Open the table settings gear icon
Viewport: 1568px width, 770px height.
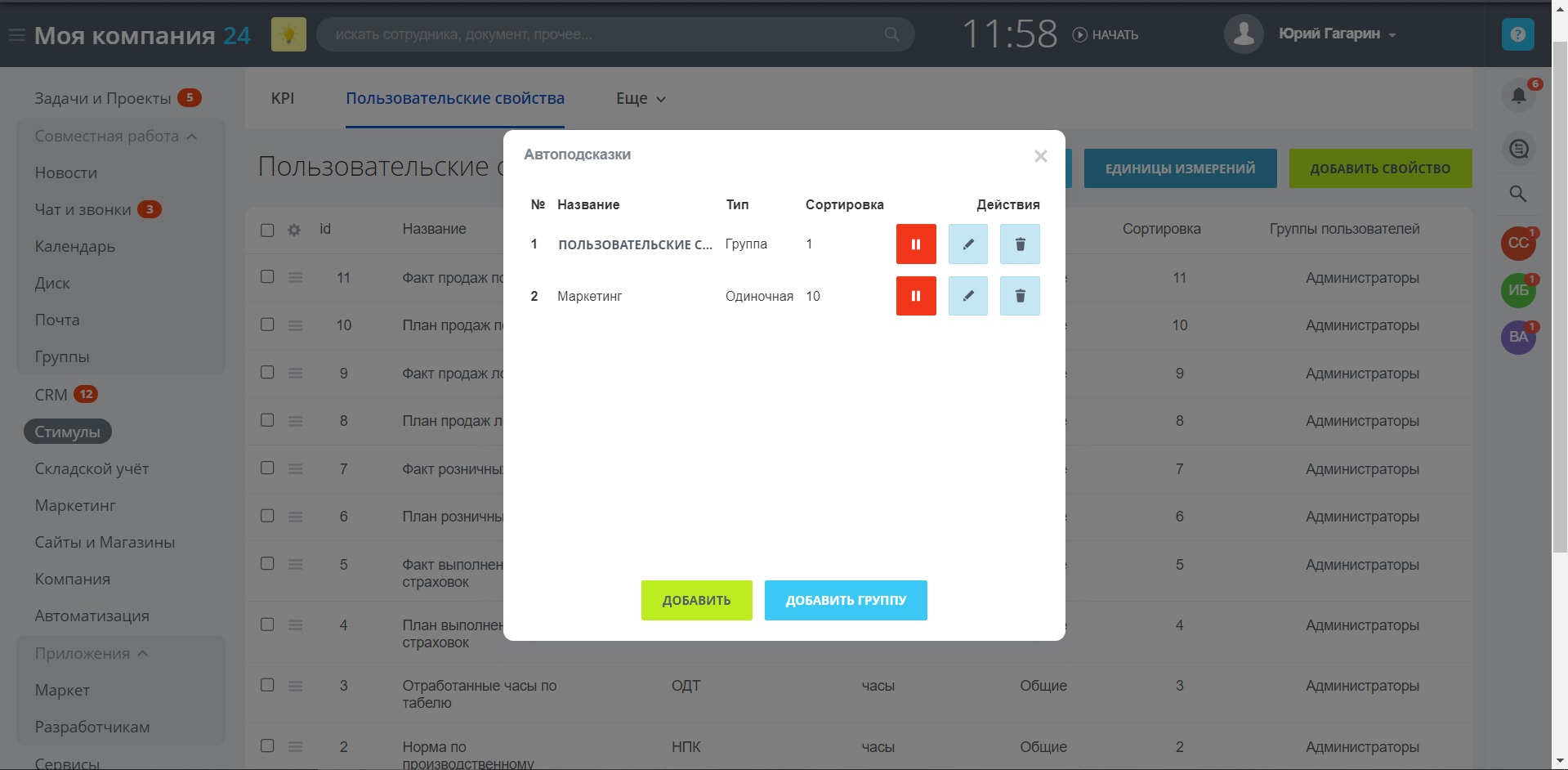[294, 231]
